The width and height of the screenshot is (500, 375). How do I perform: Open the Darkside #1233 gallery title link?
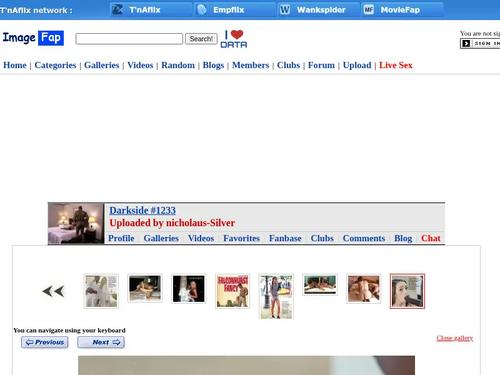point(142,210)
